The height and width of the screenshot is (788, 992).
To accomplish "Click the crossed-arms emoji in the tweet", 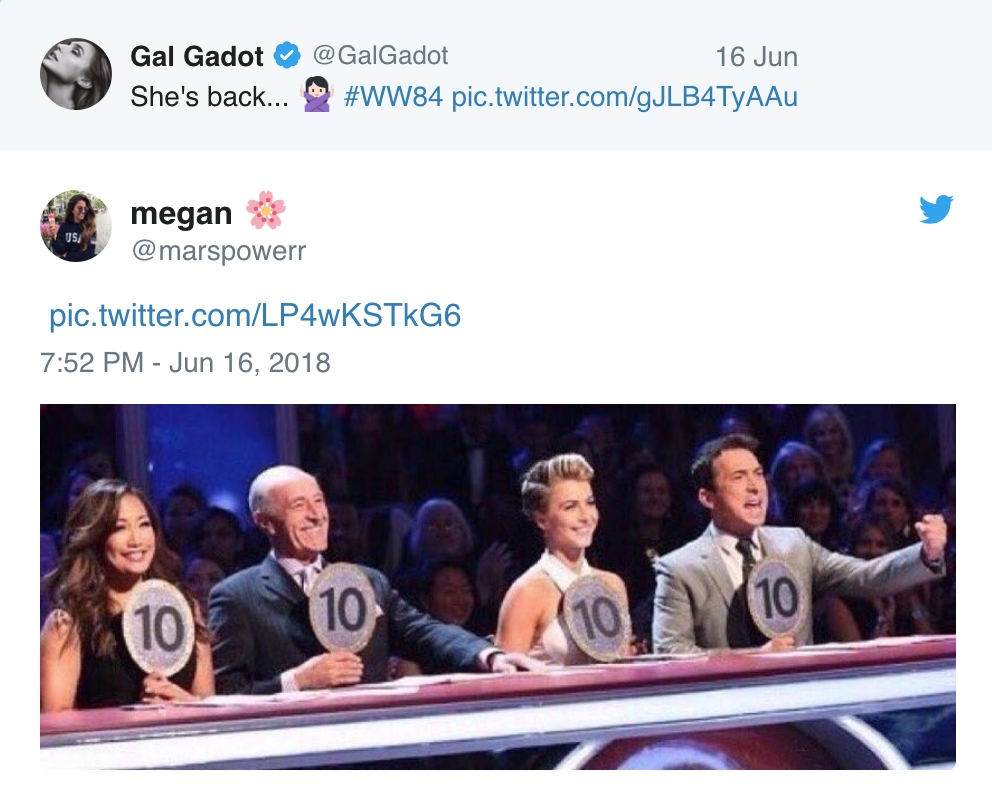I will (316, 98).
